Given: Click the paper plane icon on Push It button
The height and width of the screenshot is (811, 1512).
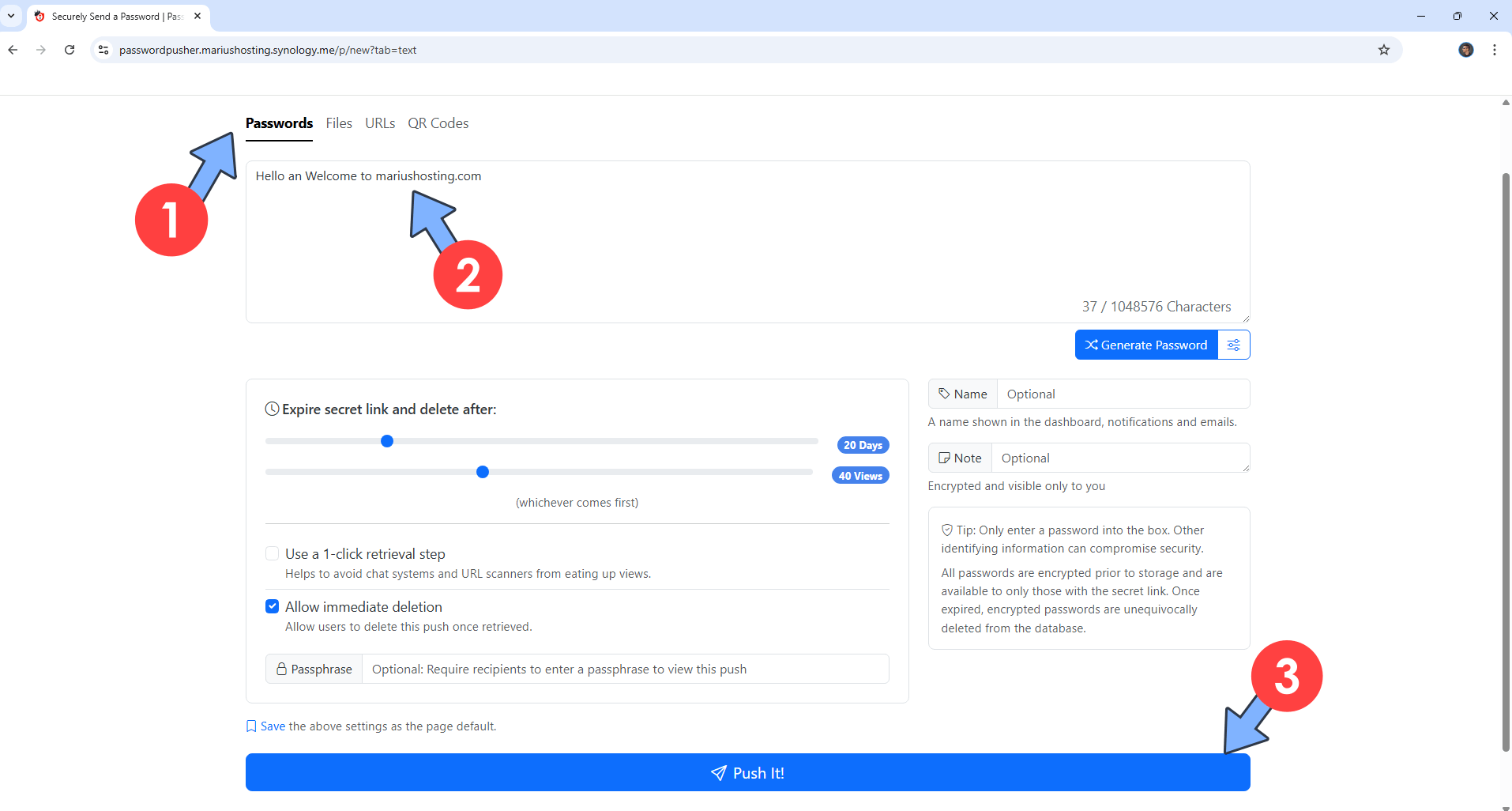Looking at the screenshot, I should point(717,772).
